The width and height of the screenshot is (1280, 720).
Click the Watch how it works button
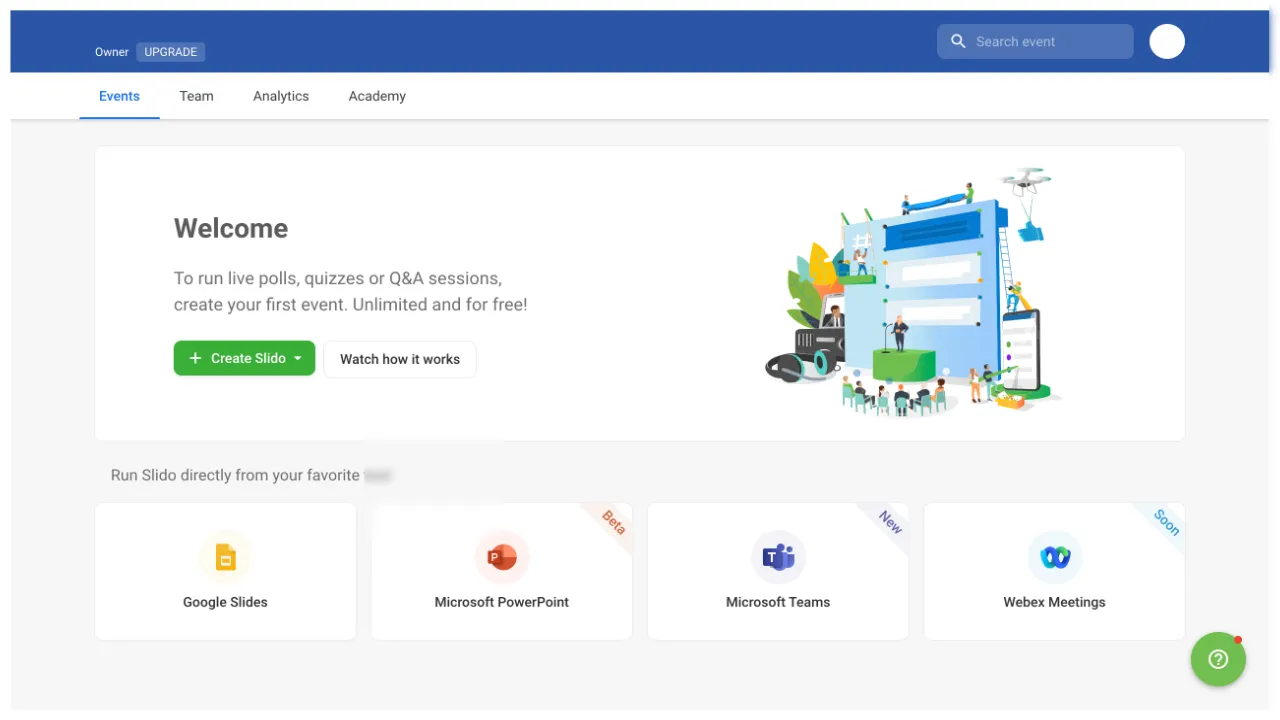click(x=400, y=359)
